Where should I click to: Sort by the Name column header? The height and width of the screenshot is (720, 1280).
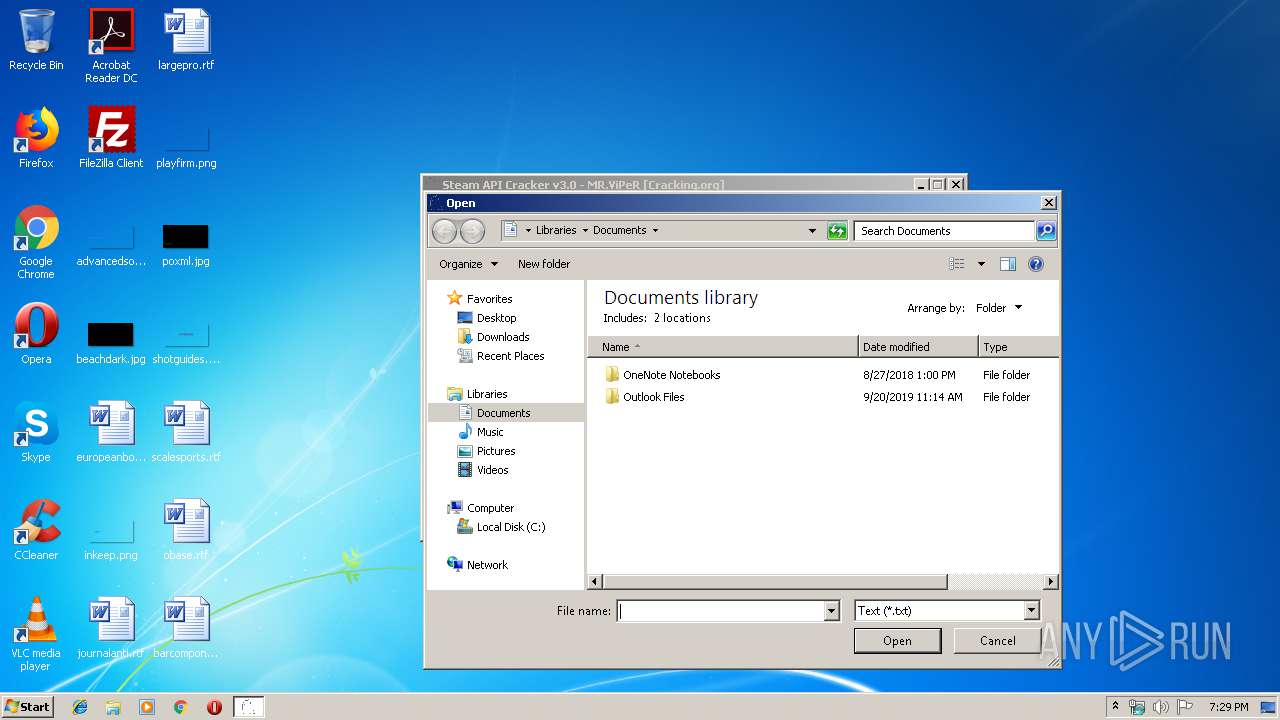[723, 347]
